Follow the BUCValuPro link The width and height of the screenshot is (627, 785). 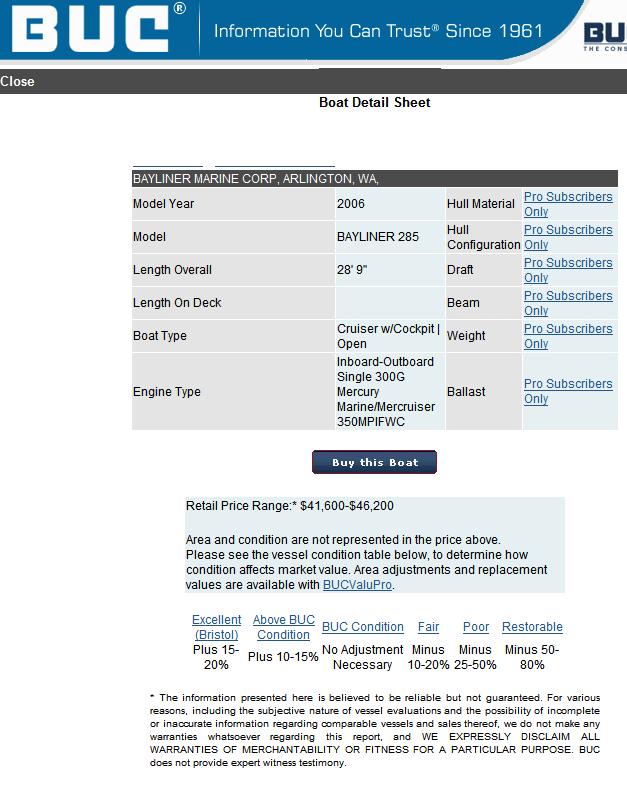(x=357, y=585)
